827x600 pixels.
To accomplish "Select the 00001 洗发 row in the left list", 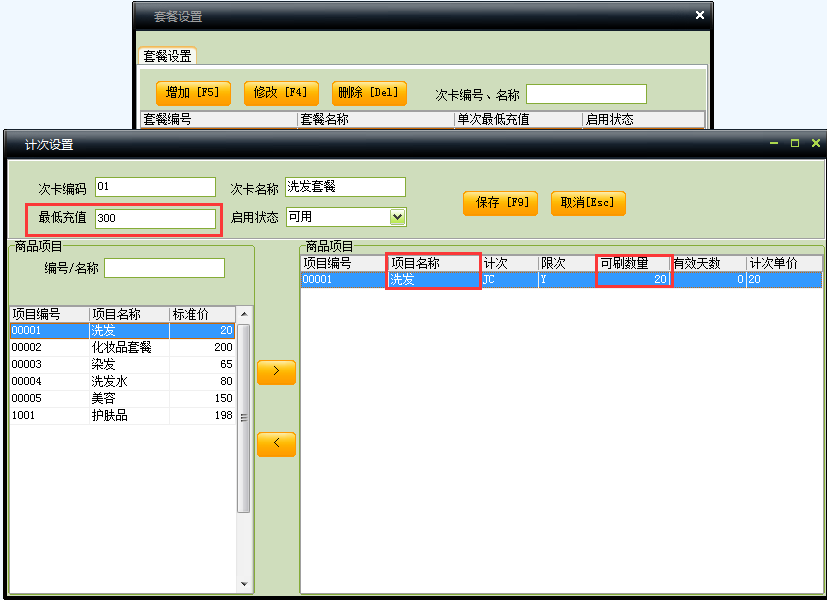I will (122, 331).
